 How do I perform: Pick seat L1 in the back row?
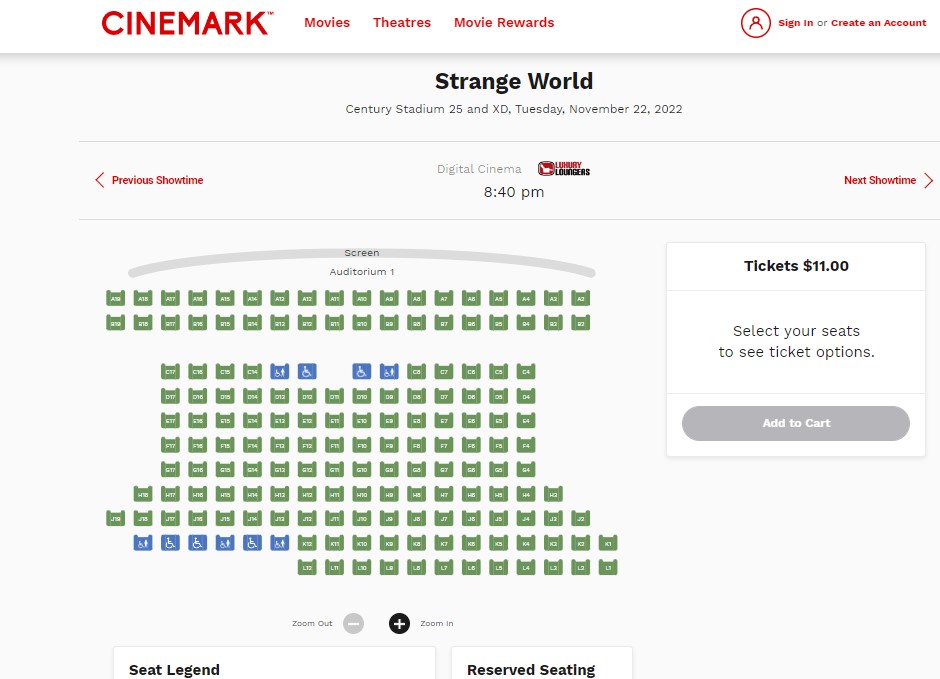(607, 567)
